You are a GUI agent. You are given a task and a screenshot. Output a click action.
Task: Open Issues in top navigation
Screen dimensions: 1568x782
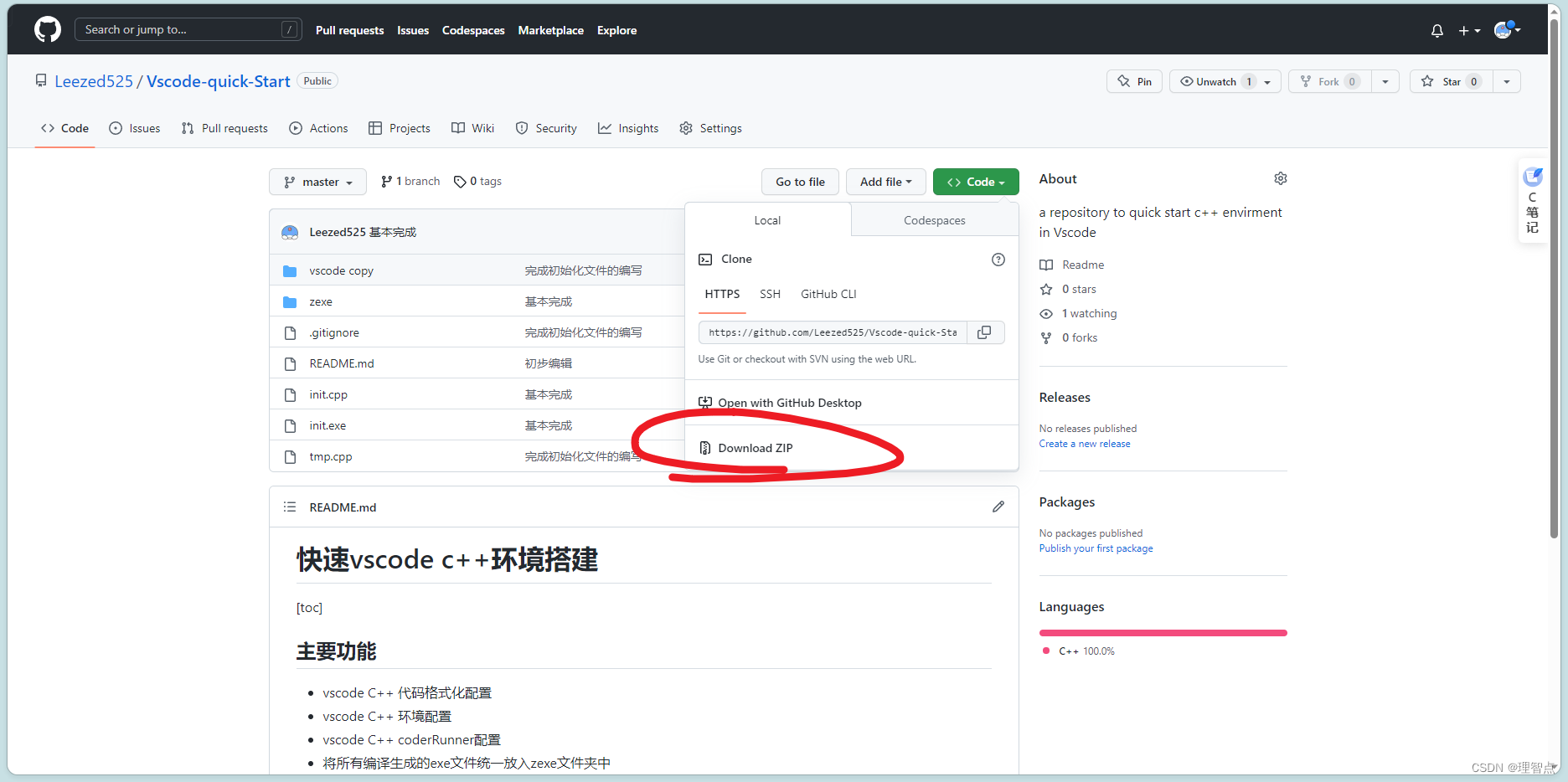[x=413, y=30]
